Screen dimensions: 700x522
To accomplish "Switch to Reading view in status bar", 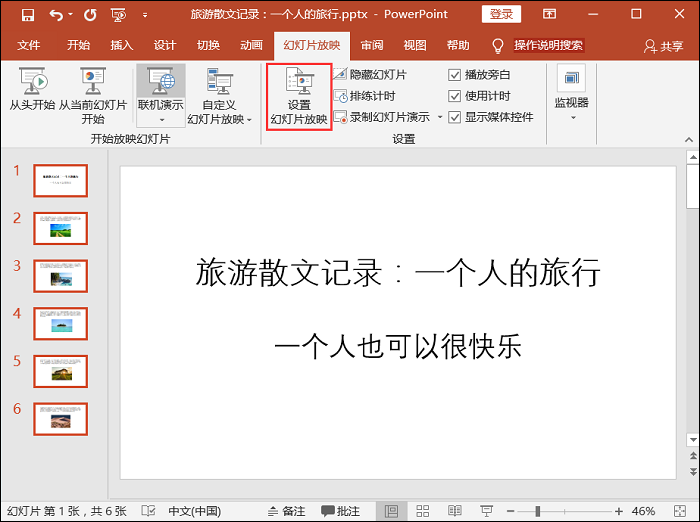I will 453,511.
